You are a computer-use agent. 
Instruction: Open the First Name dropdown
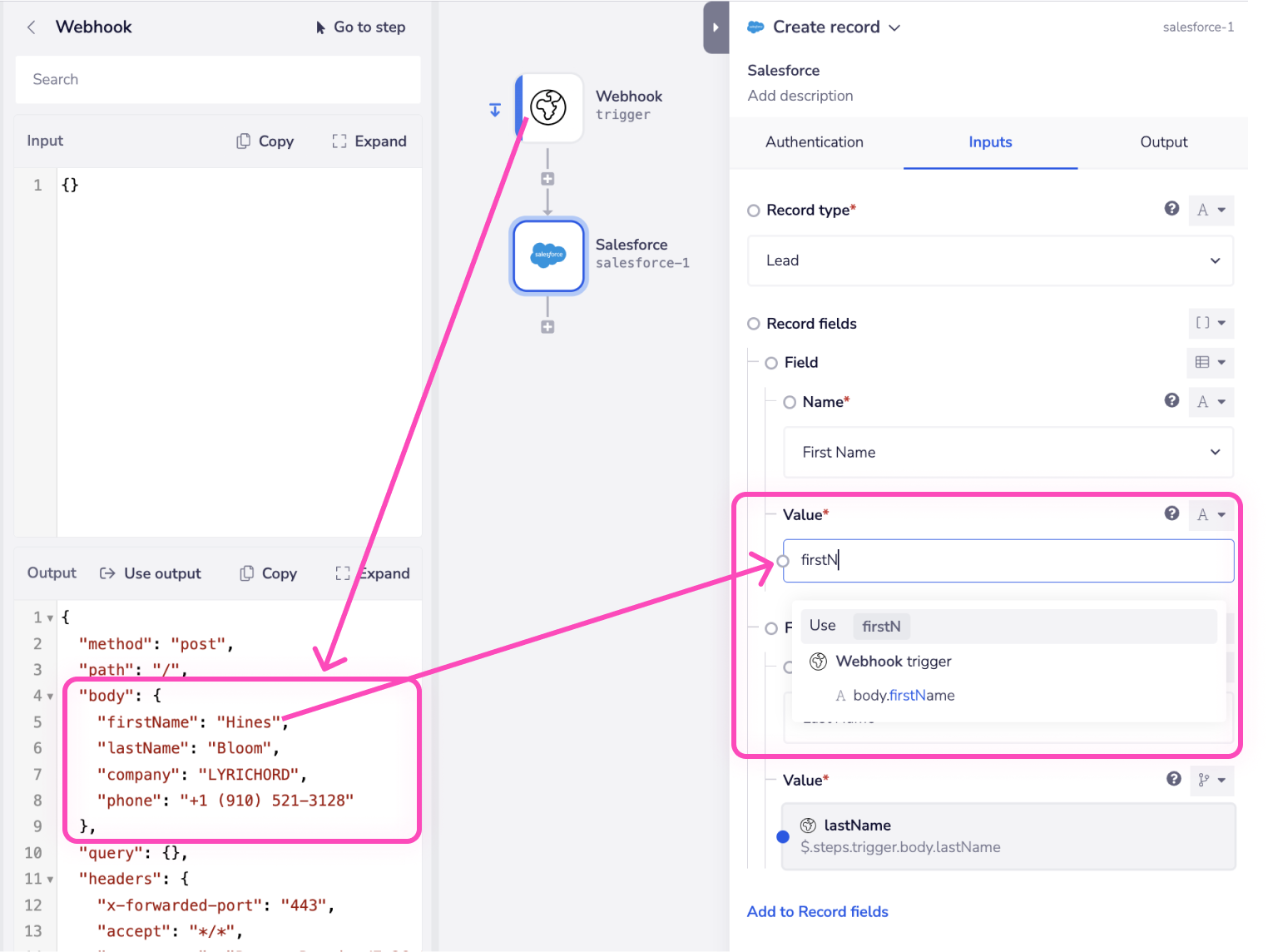click(1008, 453)
